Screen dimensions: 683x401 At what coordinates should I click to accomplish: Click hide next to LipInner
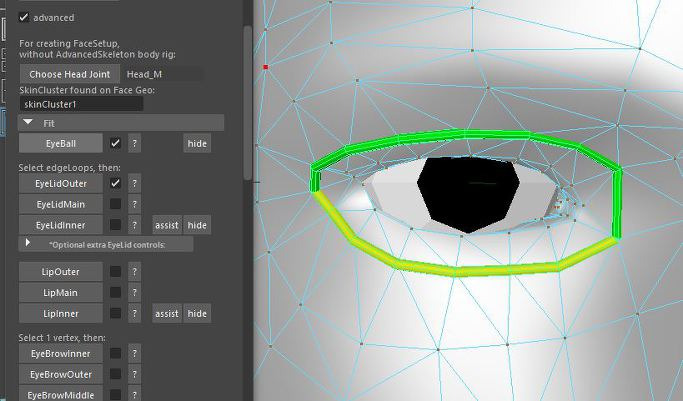tap(197, 313)
